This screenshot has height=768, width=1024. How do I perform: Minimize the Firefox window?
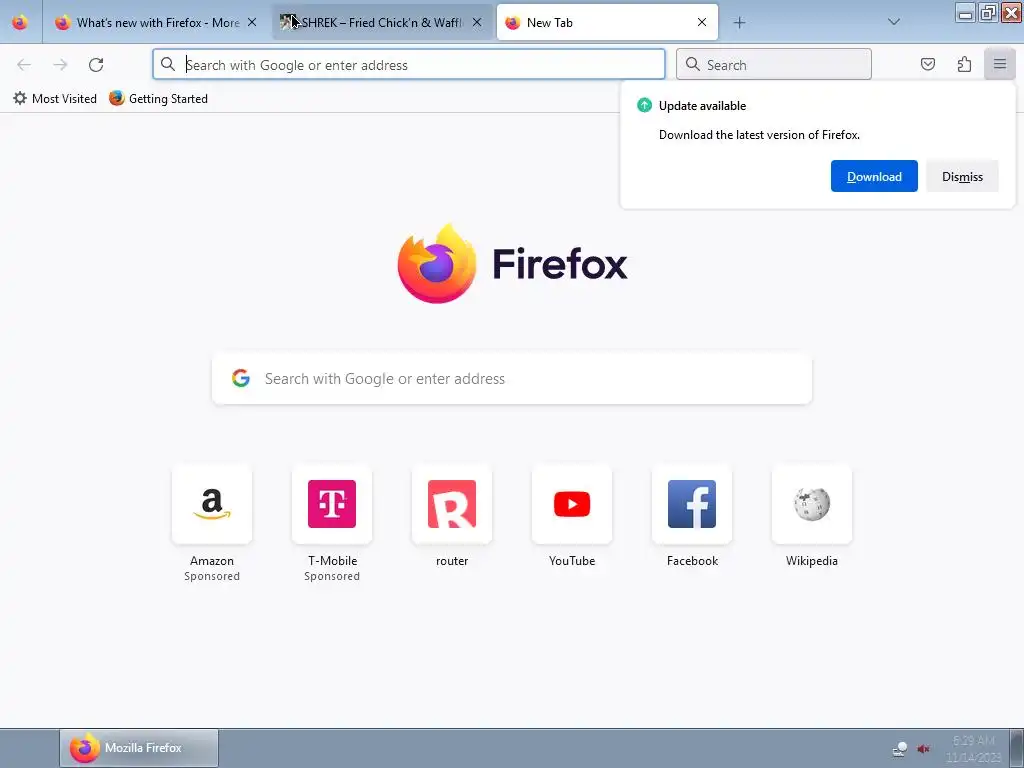pyautogui.click(x=966, y=13)
